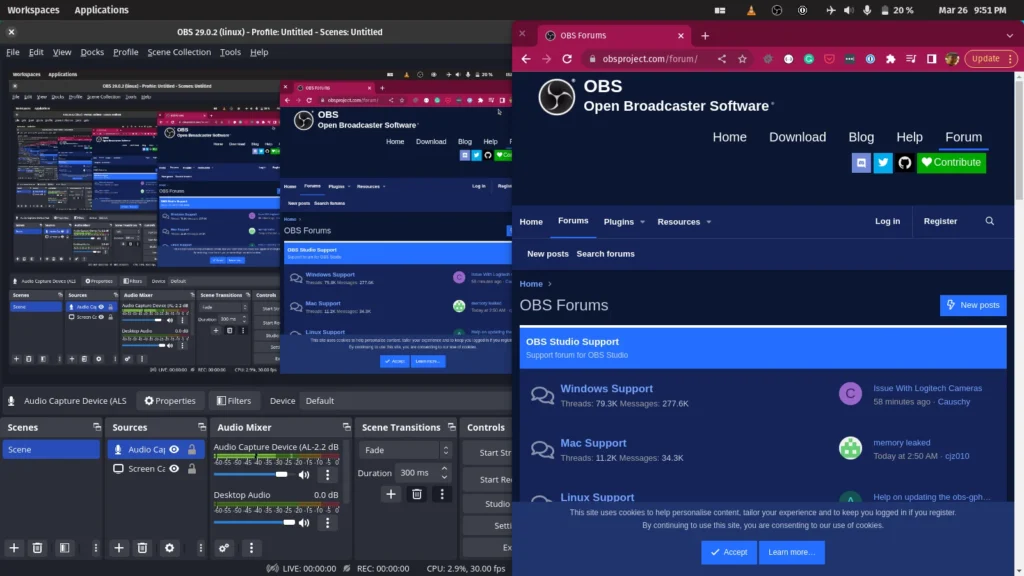This screenshot has height=576, width=1024.
Task: Toggle the lock on the Audio Capture source
Action: point(191,450)
